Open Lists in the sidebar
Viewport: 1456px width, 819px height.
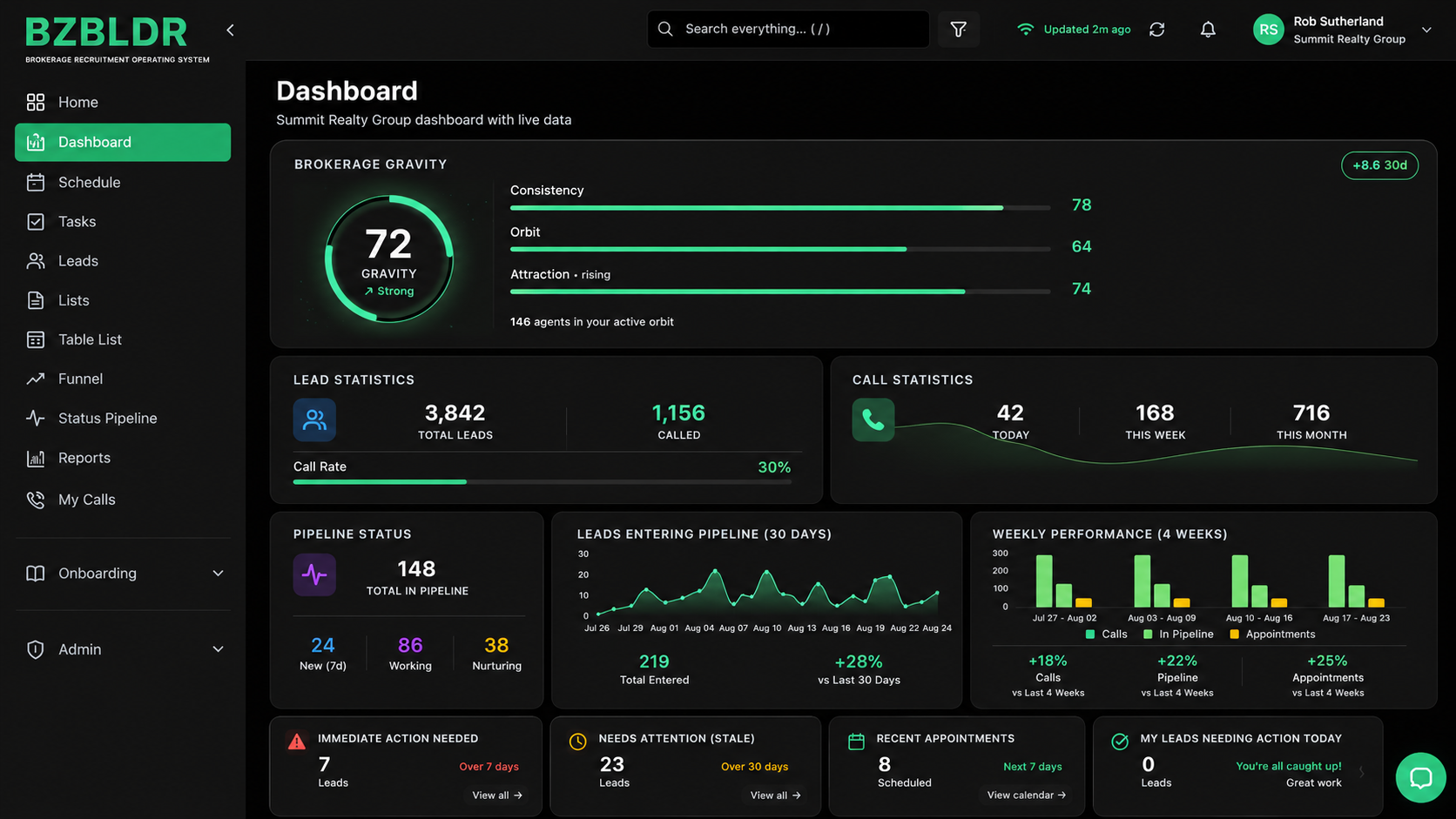tap(123, 300)
